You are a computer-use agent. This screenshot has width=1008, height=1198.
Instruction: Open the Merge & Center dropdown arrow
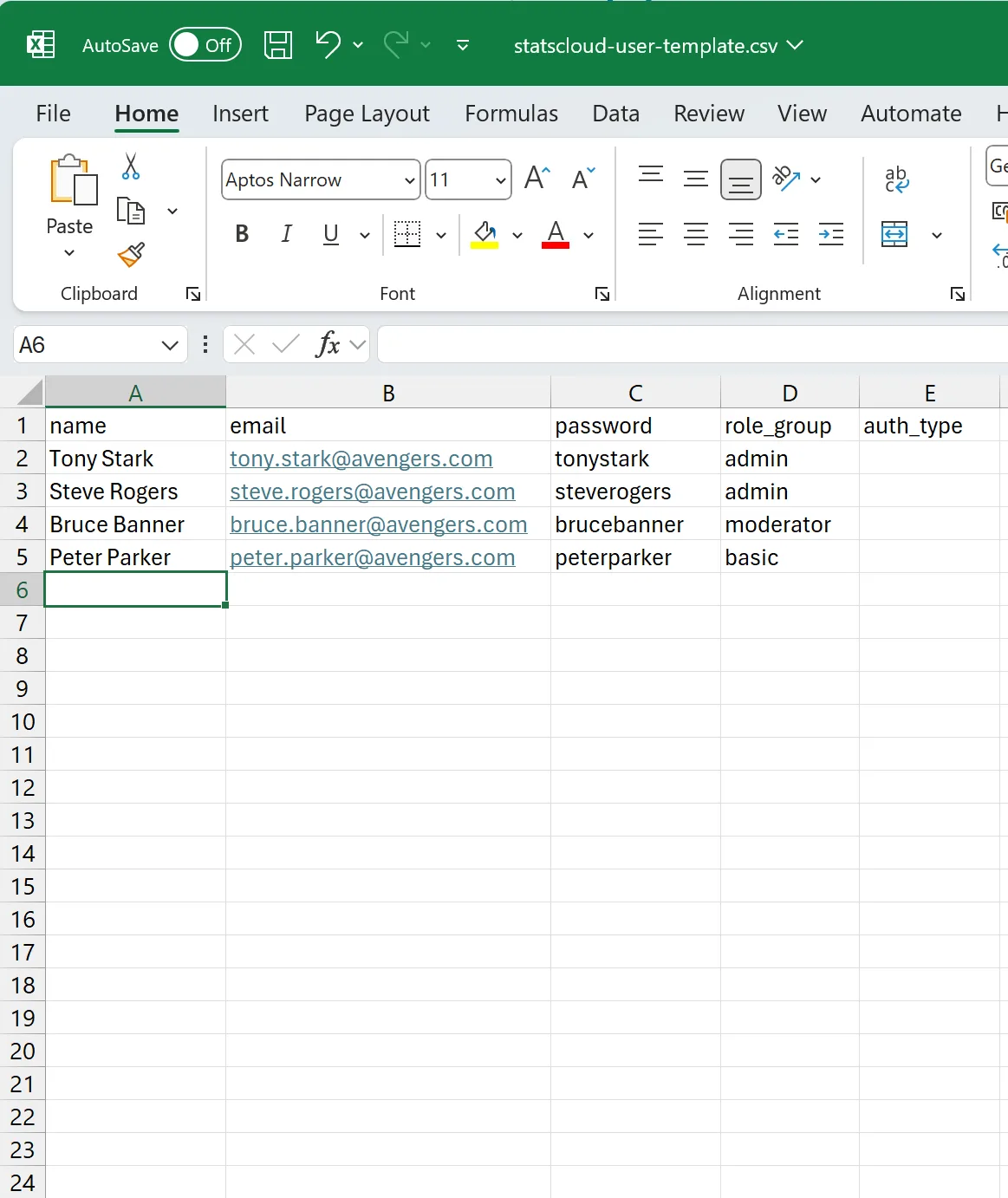coord(937,235)
